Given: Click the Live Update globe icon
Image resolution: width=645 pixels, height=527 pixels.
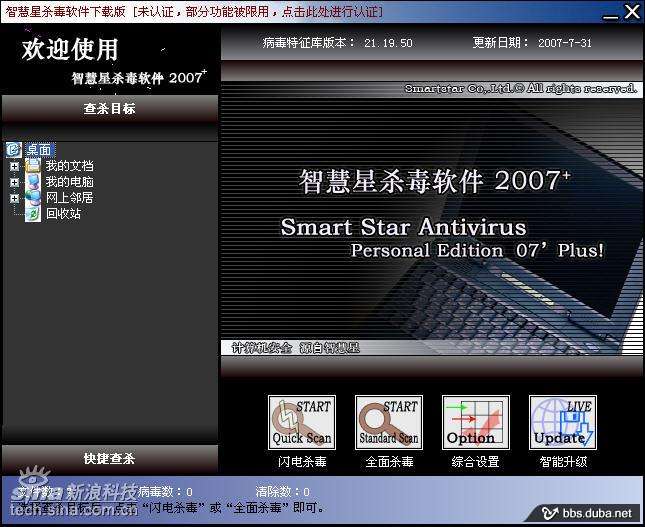Looking at the screenshot, I should [562, 422].
